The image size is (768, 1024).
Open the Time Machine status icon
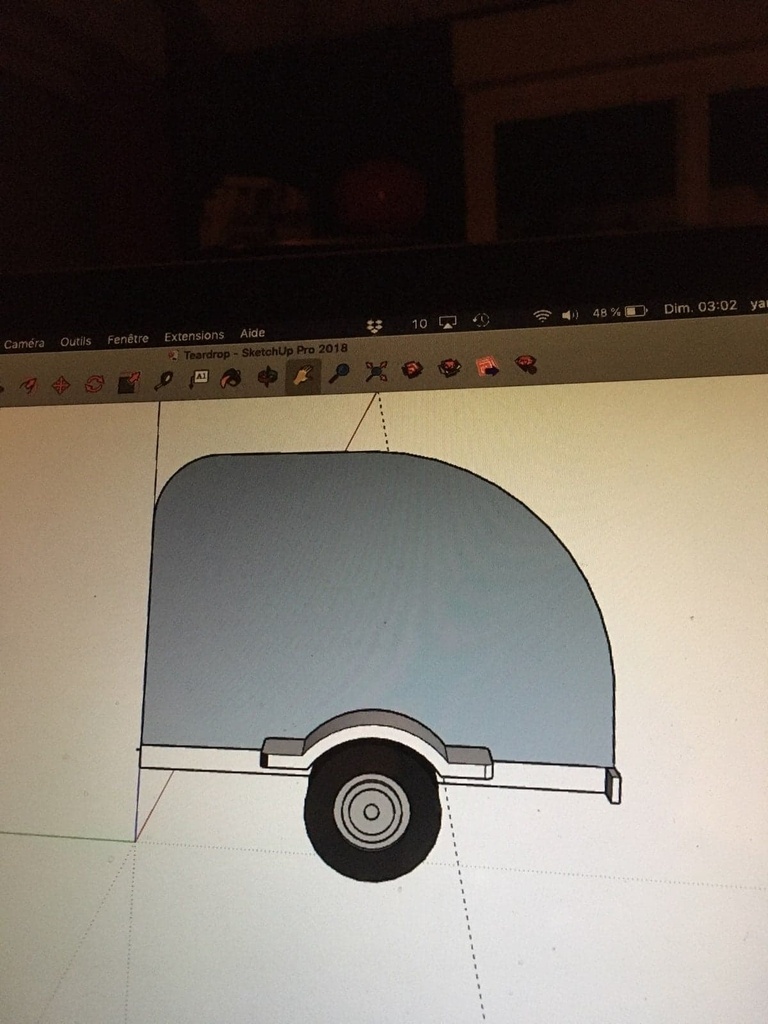tap(481, 320)
